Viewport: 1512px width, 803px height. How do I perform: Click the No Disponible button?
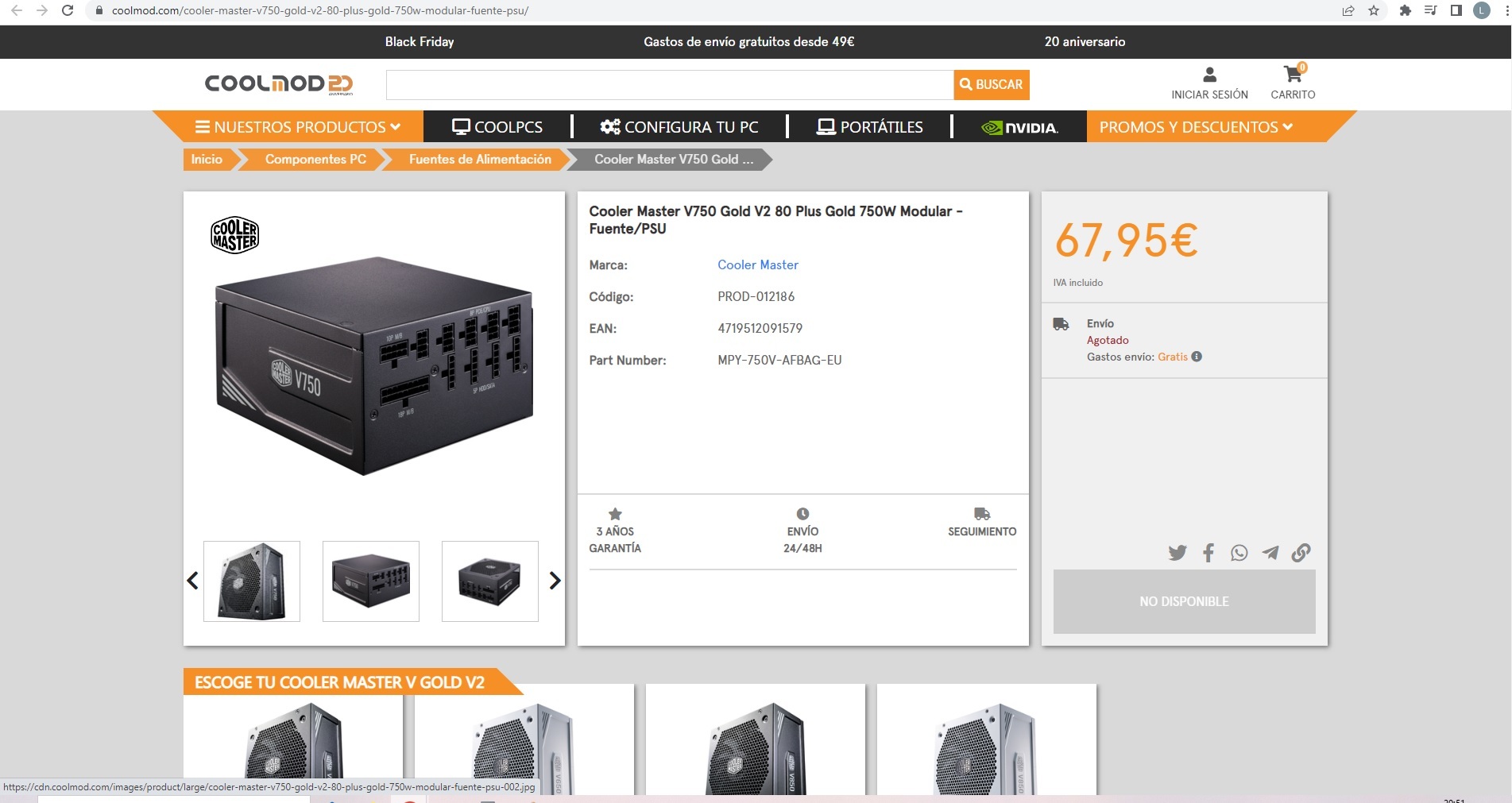pyautogui.click(x=1184, y=601)
